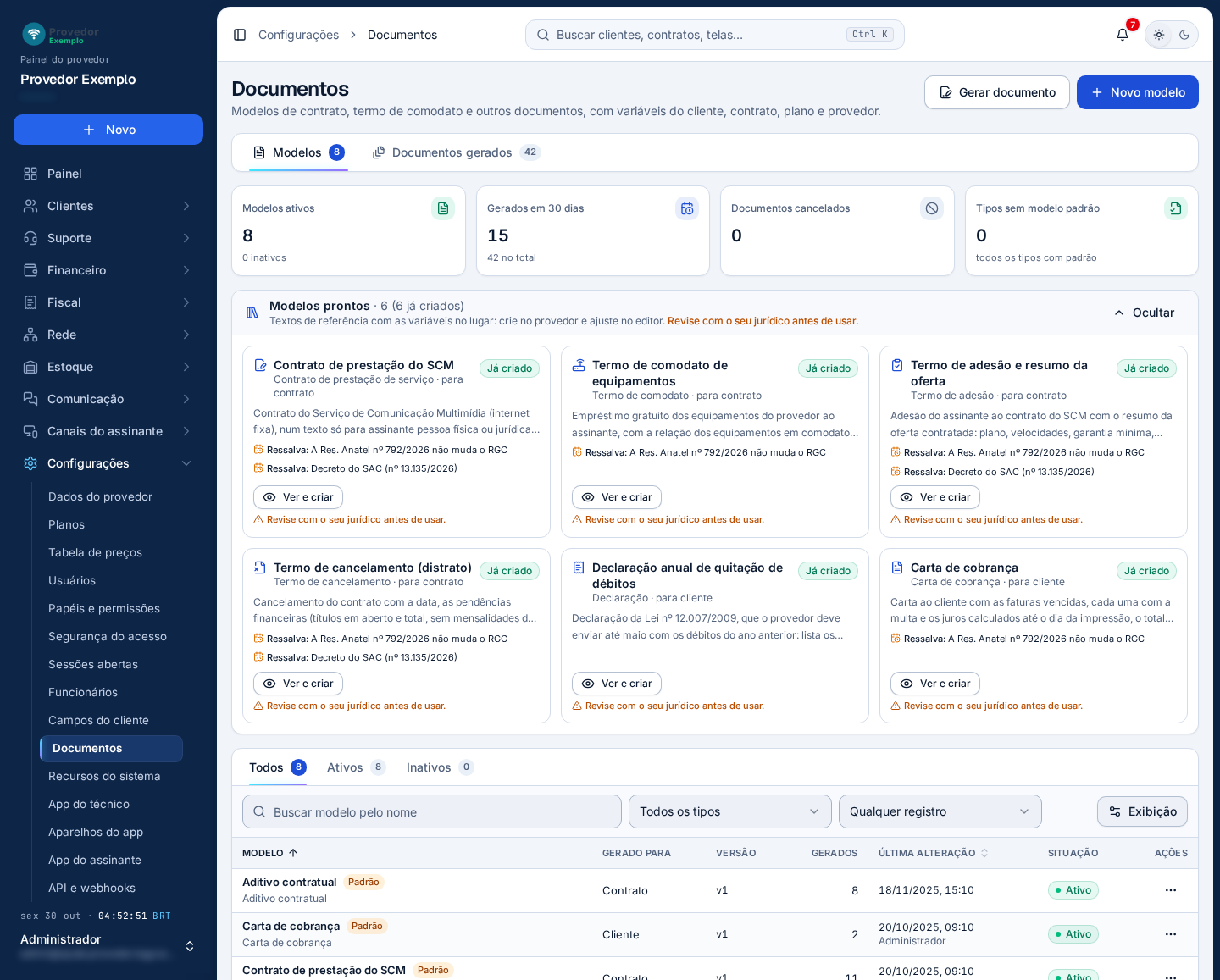Click the Termo de cancelamento card icon
The height and width of the screenshot is (980, 1220).
260,568
